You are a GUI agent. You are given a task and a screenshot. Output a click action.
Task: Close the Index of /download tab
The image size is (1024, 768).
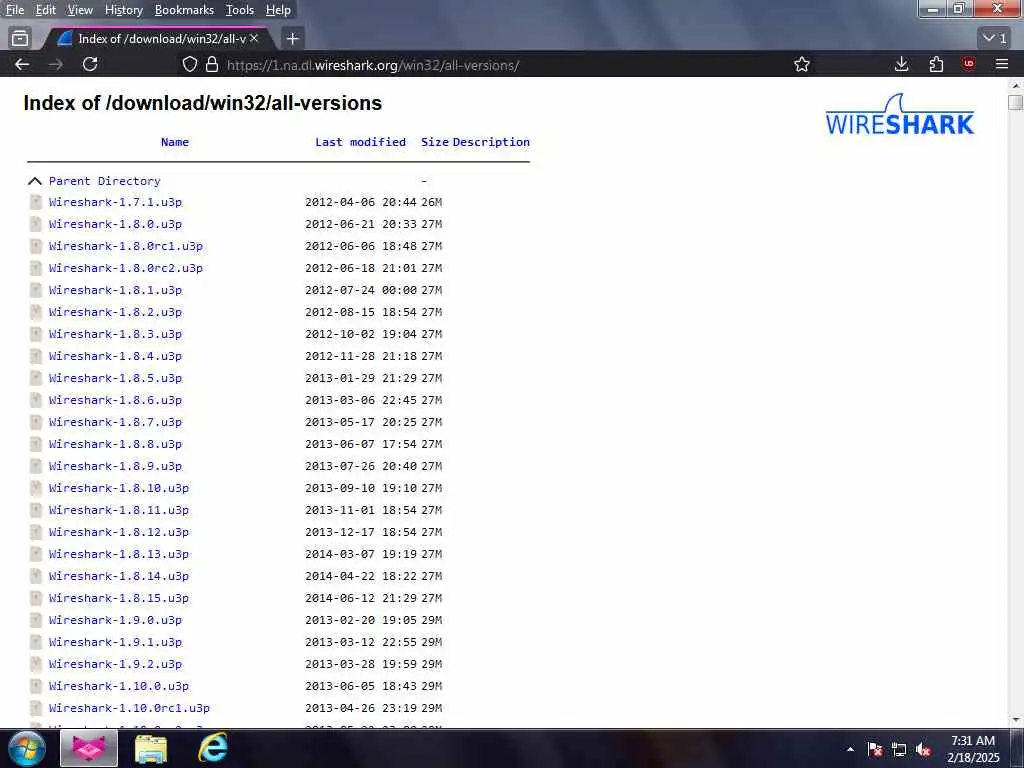tap(254, 39)
